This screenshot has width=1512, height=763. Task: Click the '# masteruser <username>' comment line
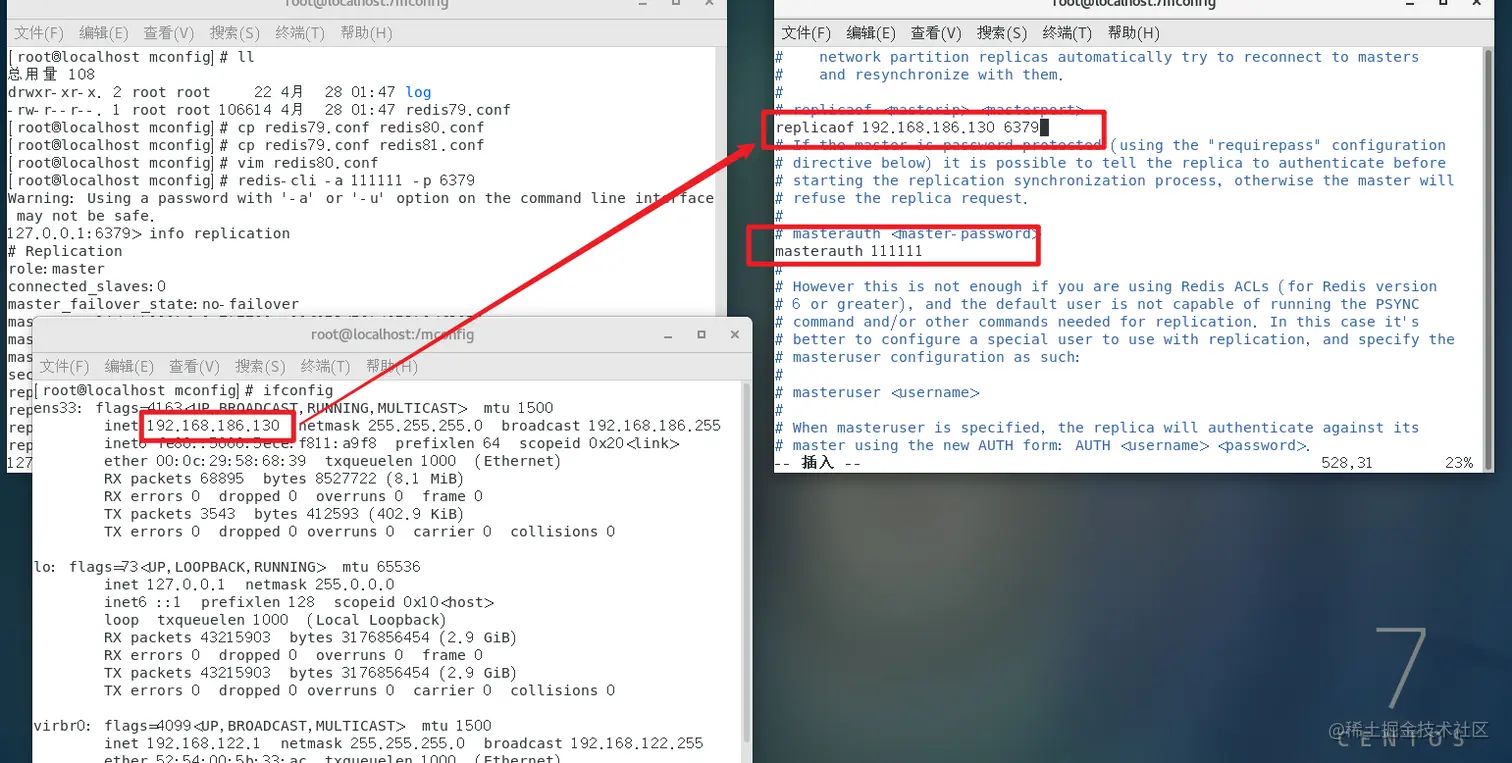click(877, 392)
